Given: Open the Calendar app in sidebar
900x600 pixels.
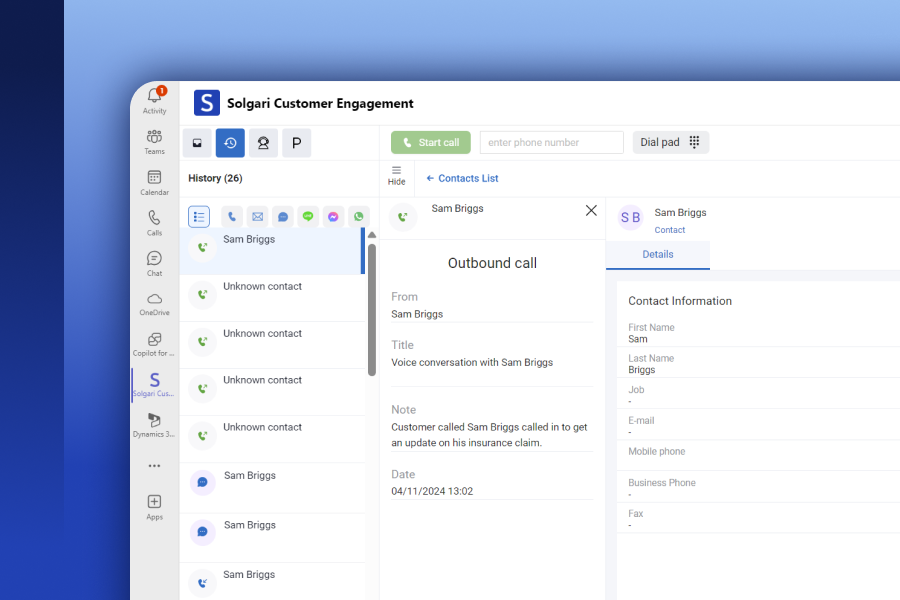Looking at the screenshot, I should 154,183.
